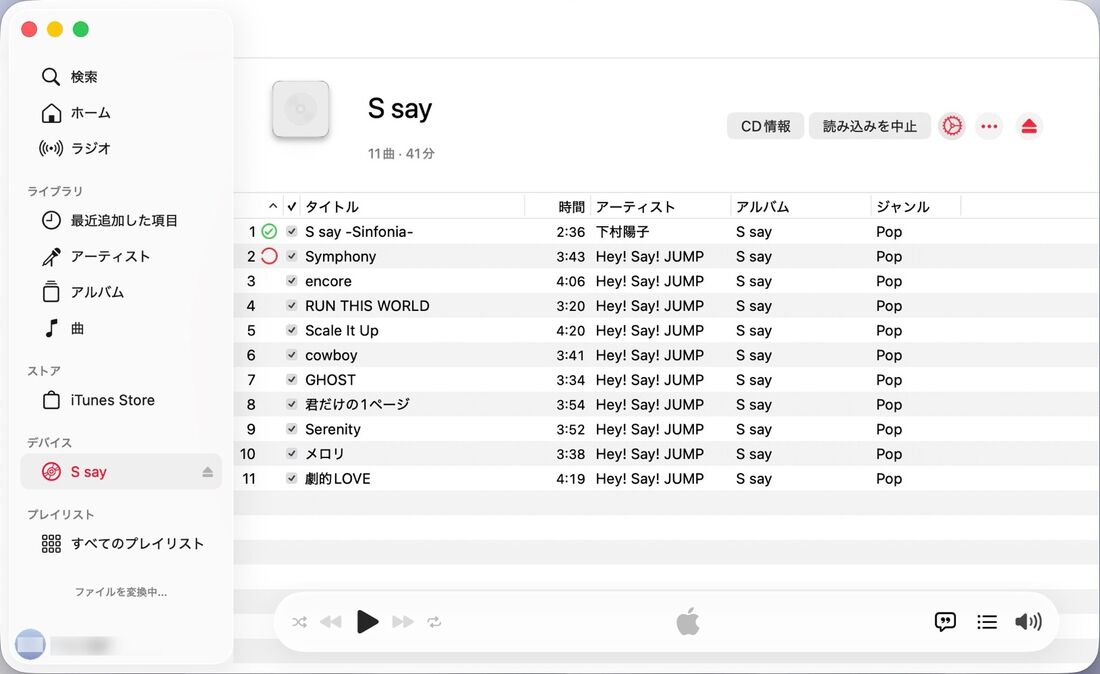Click the 4:20 duration of Scale It Up
1100x674 pixels.
pos(570,330)
